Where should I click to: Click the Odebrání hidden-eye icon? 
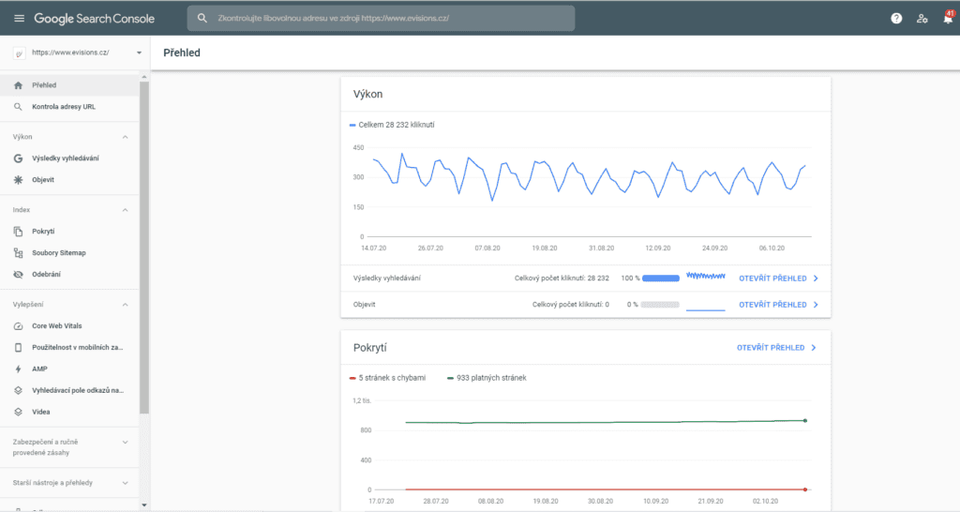[x=18, y=274]
